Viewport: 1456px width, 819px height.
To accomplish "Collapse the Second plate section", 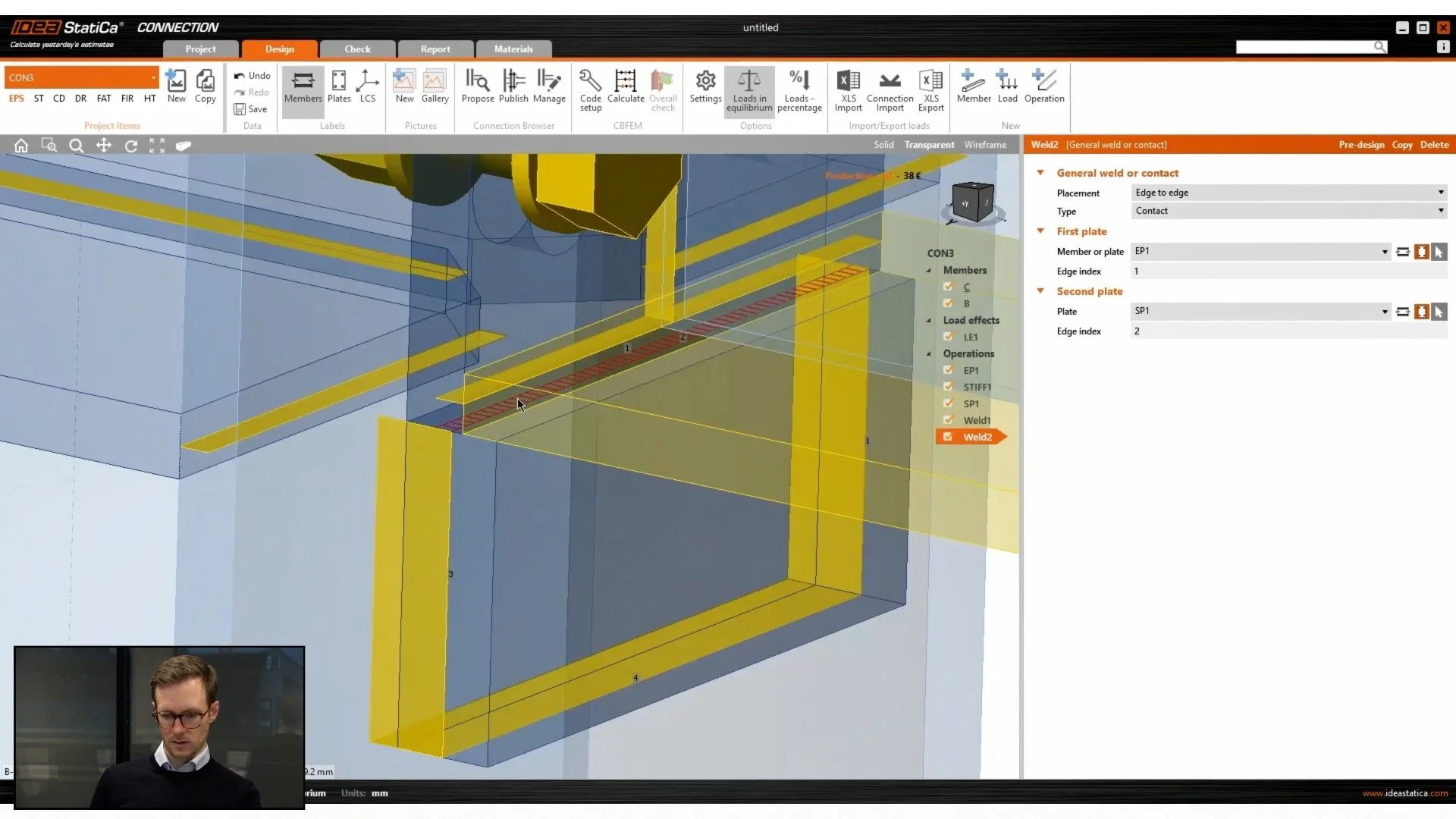I will [x=1040, y=291].
